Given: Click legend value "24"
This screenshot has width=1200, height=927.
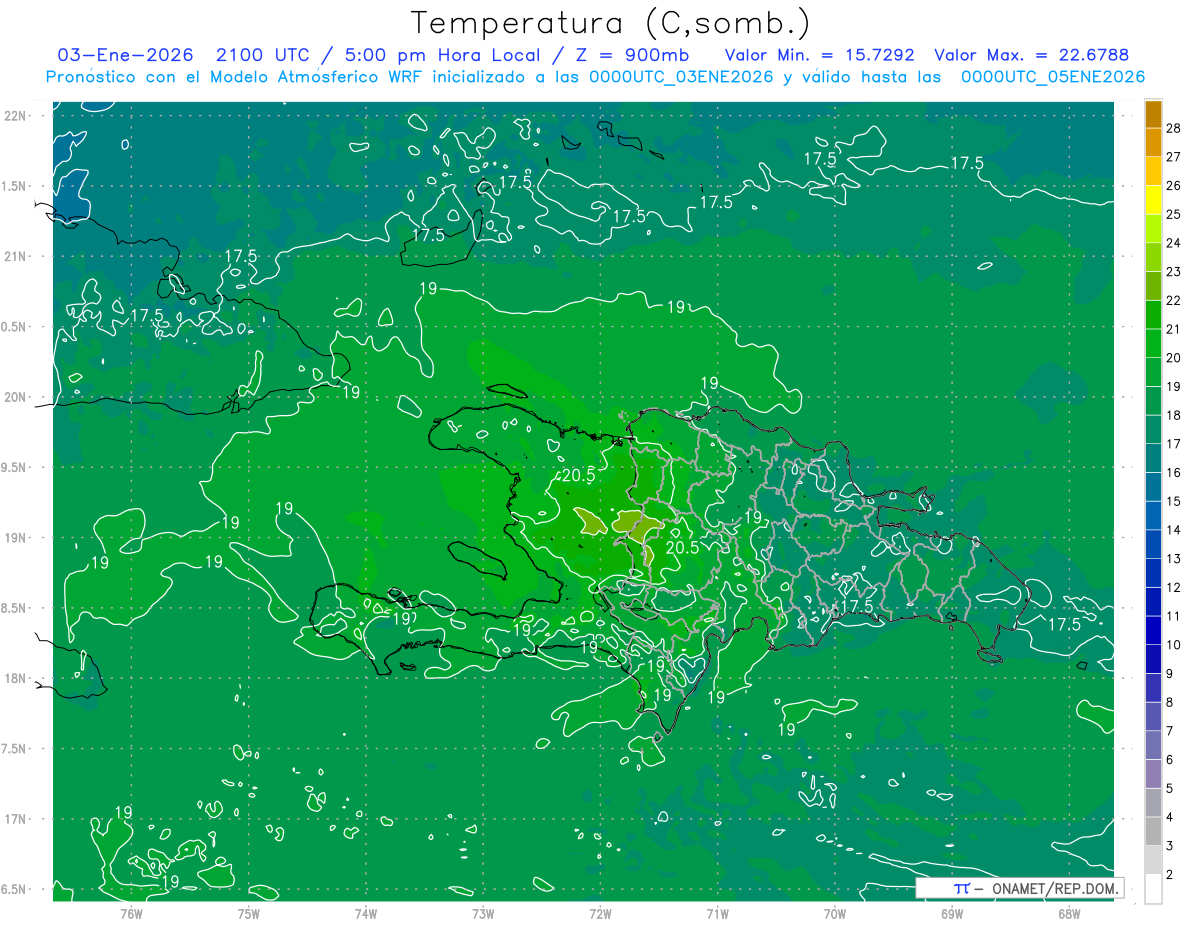Looking at the screenshot, I should point(1173,243).
